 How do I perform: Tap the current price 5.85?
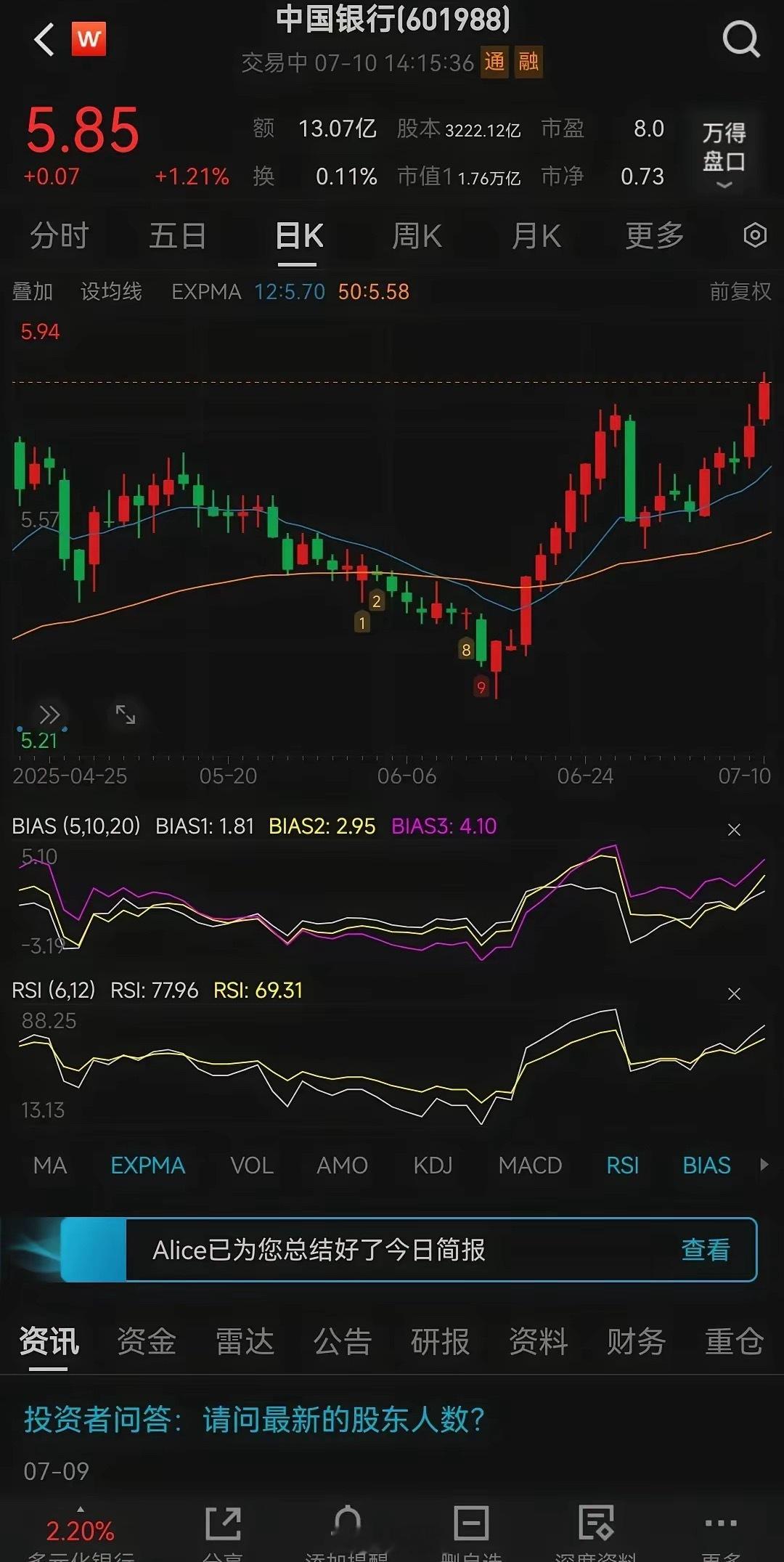coord(82,130)
